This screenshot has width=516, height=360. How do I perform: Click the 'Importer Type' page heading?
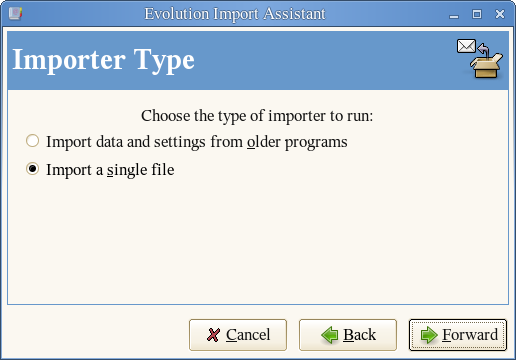(x=103, y=60)
